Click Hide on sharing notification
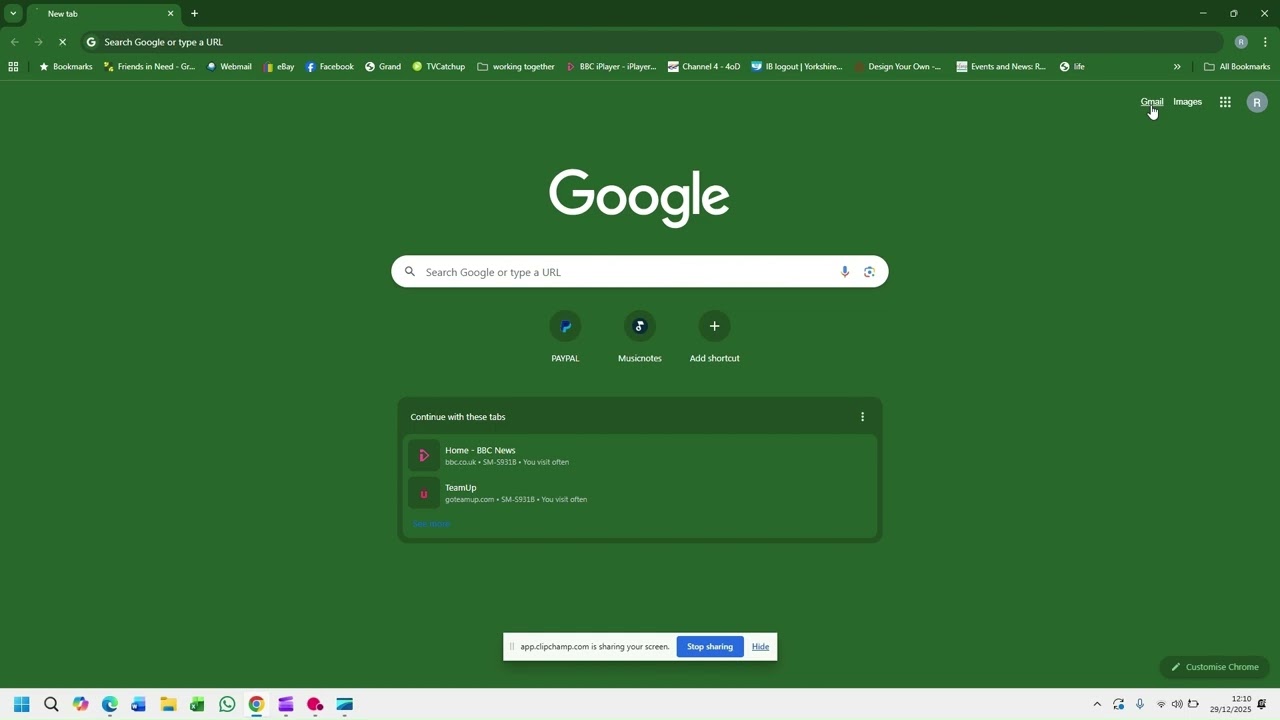1280x720 pixels. click(760, 647)
